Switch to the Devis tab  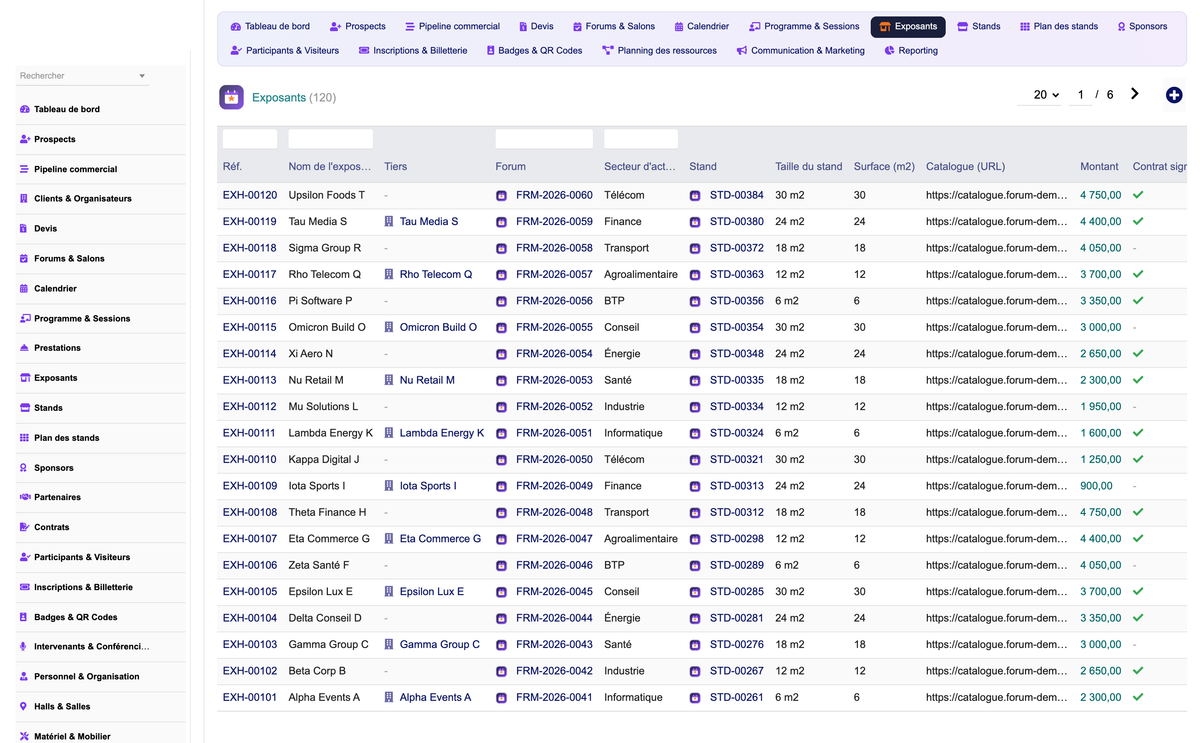point(536,26)
